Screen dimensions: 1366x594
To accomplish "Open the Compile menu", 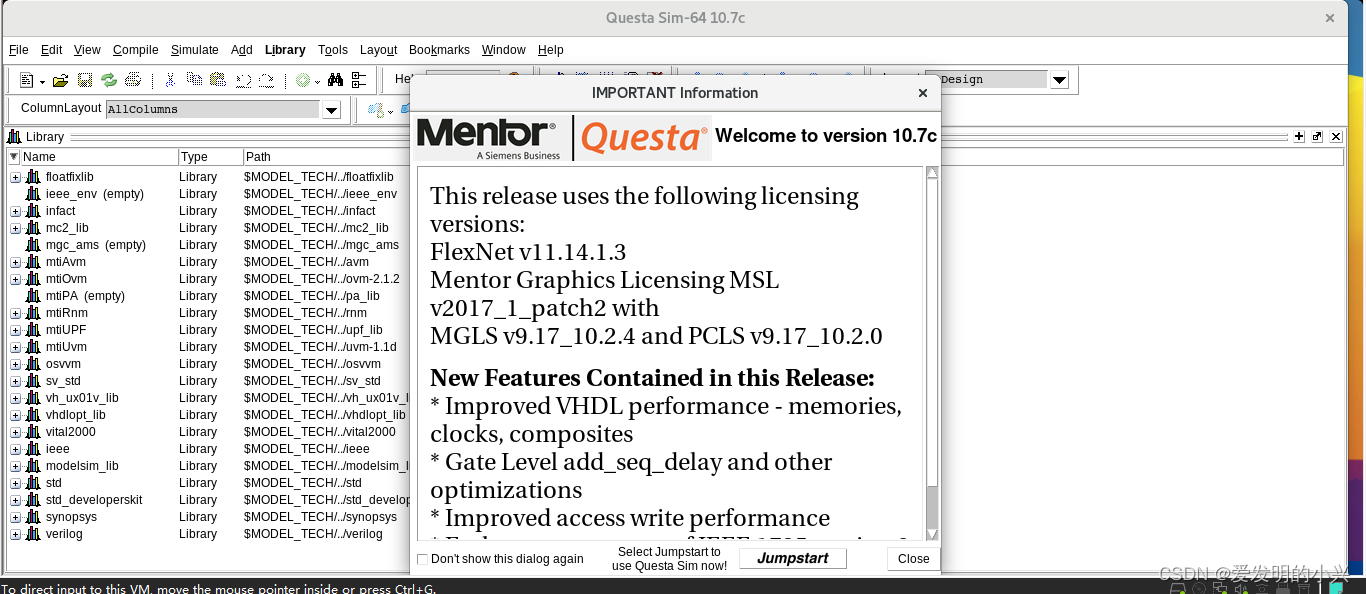I will [135, 50].
